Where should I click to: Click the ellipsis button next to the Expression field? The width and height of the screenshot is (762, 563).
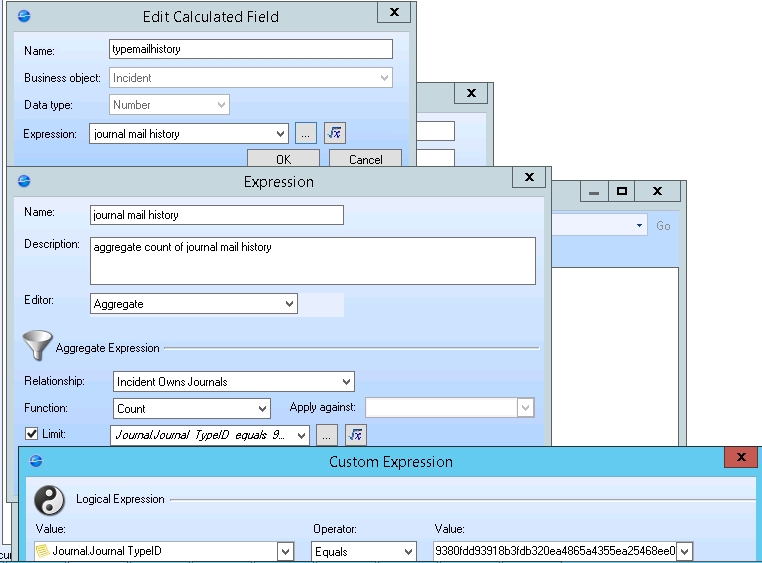point(306,133)
